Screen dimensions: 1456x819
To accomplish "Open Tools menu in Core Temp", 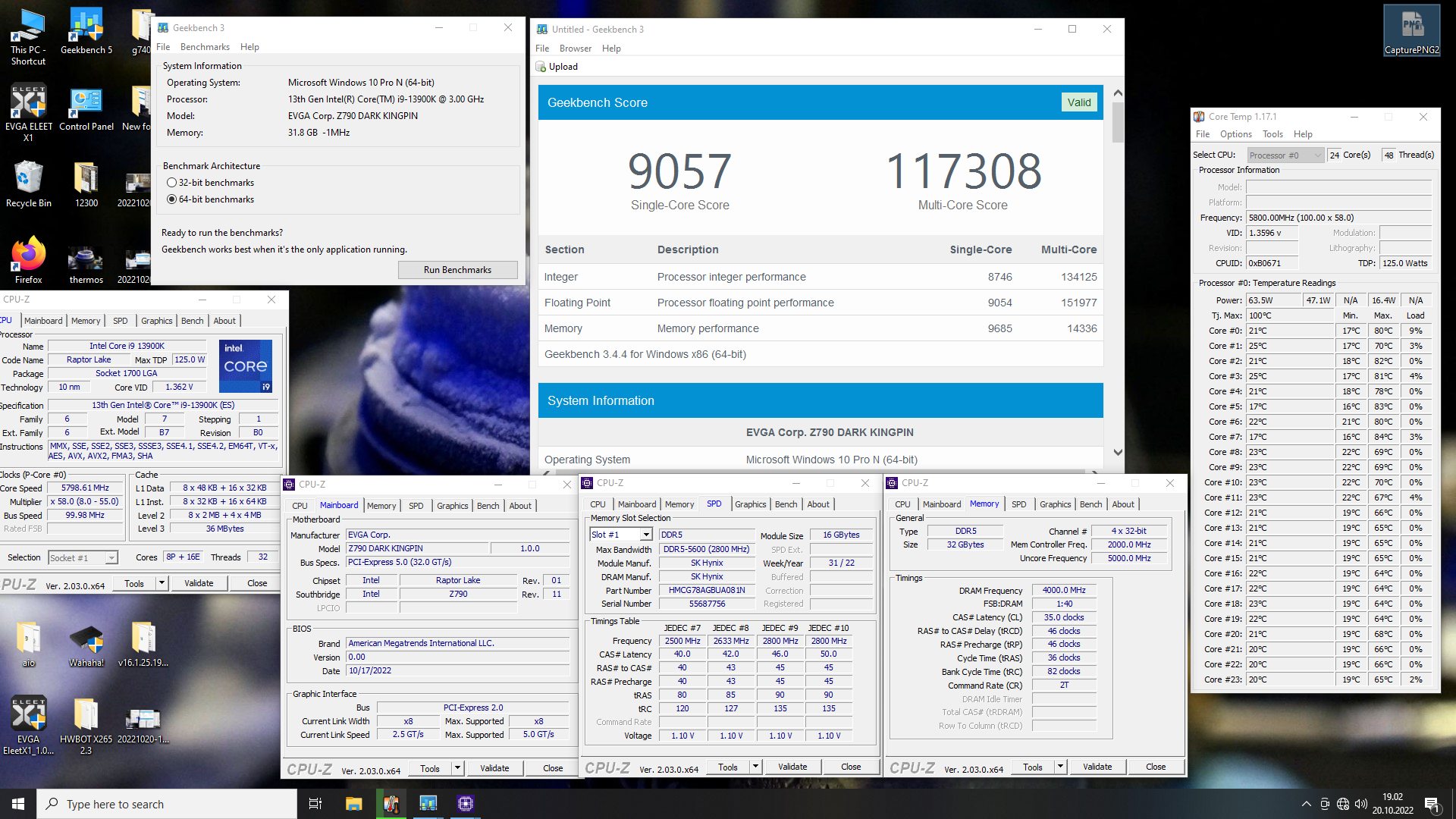I will pyautogui.click(x=1272, y=134).
